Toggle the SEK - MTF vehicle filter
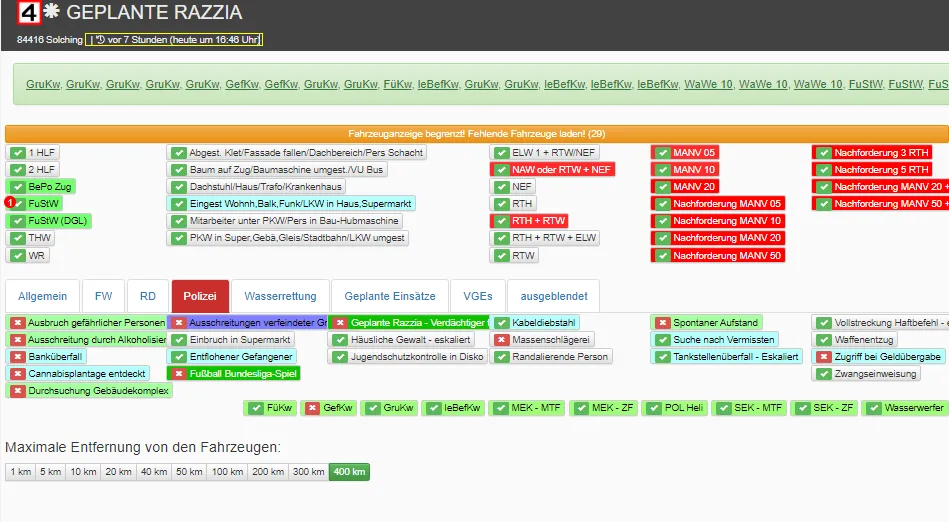 tap(750, 408)
